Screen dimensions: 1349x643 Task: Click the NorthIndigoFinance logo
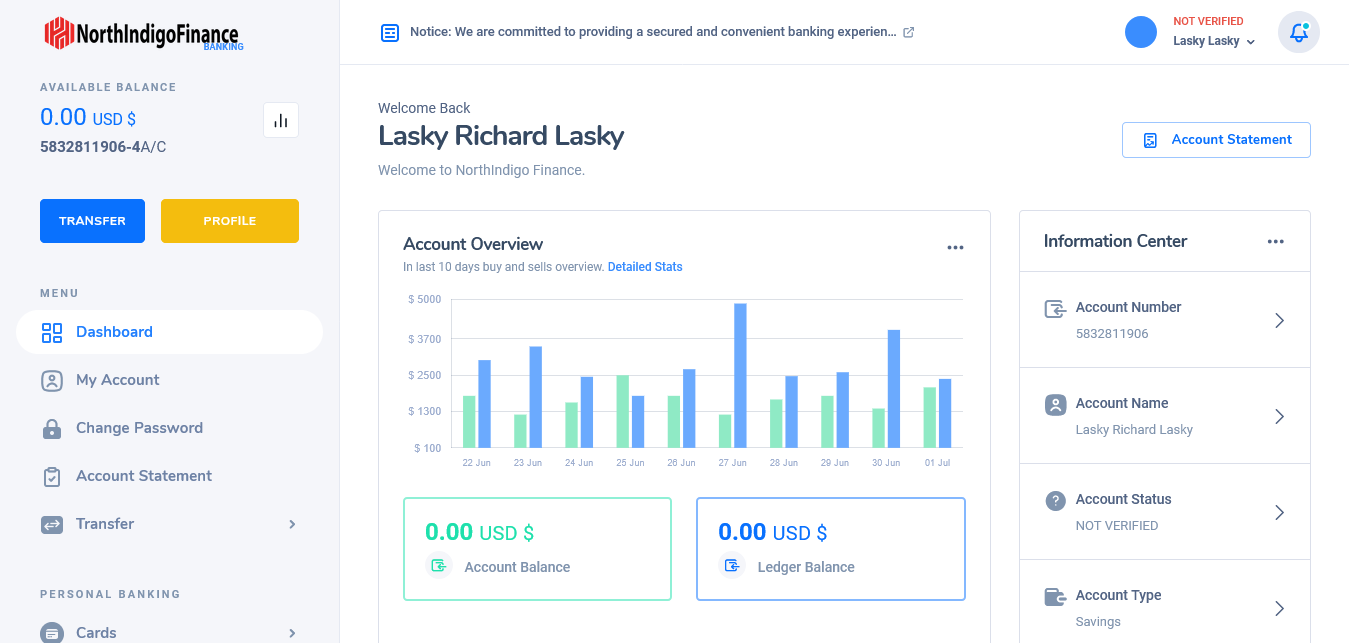[x=144, y=33]
